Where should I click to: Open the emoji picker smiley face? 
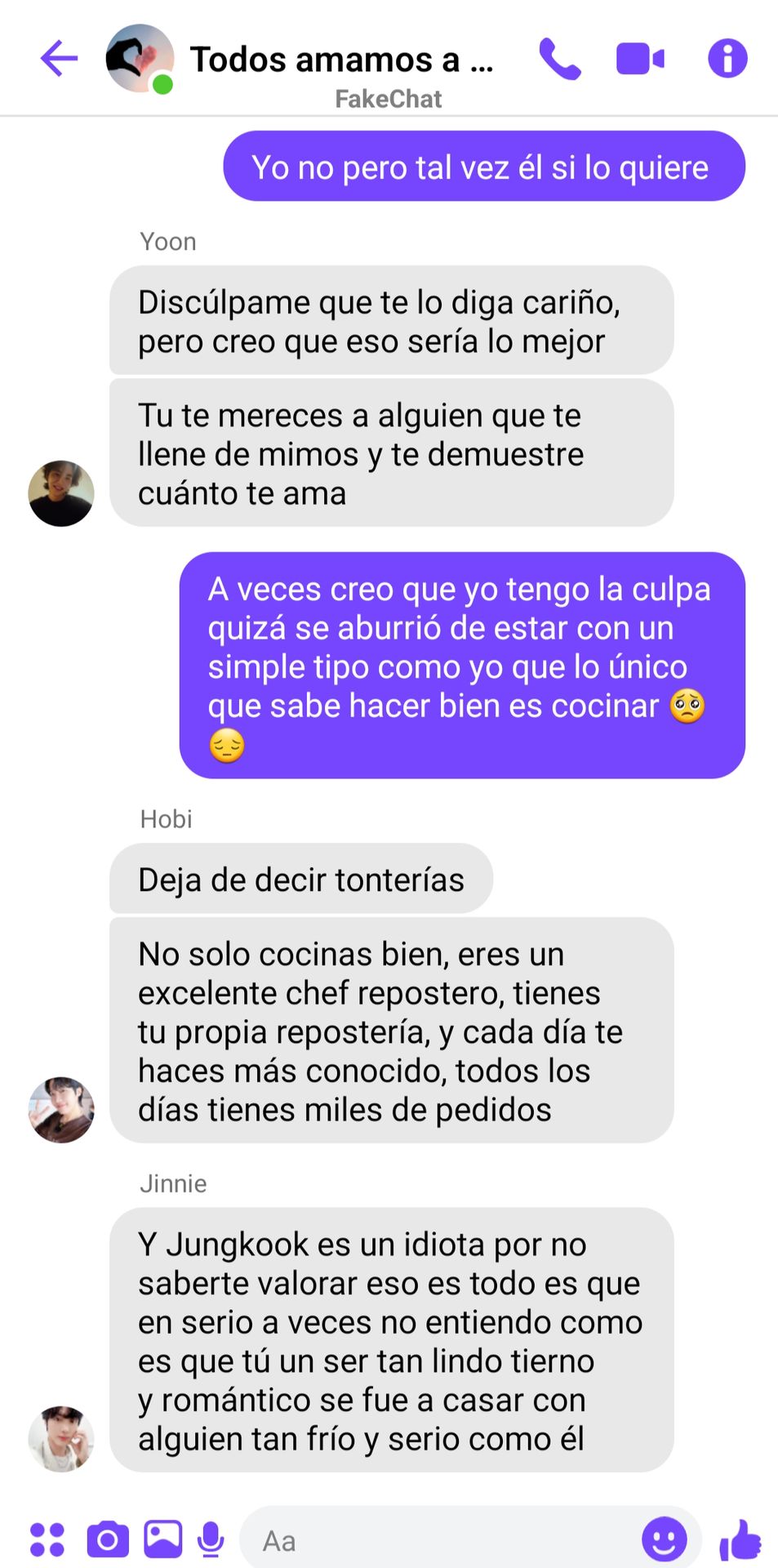coord(664,1540)
